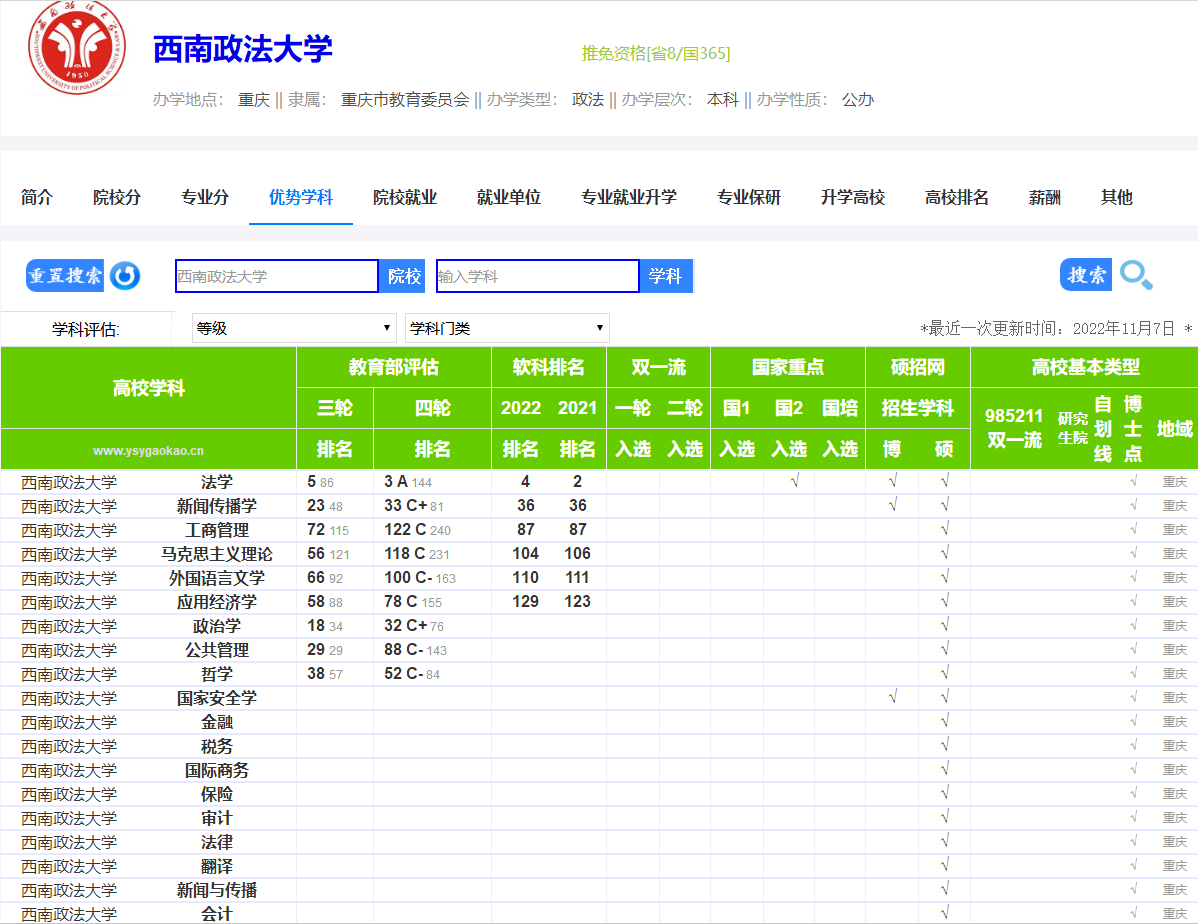Click the 外国语言文学 subject row
This screenshot has height=924, width=1198.
click(x=598, y=578)
